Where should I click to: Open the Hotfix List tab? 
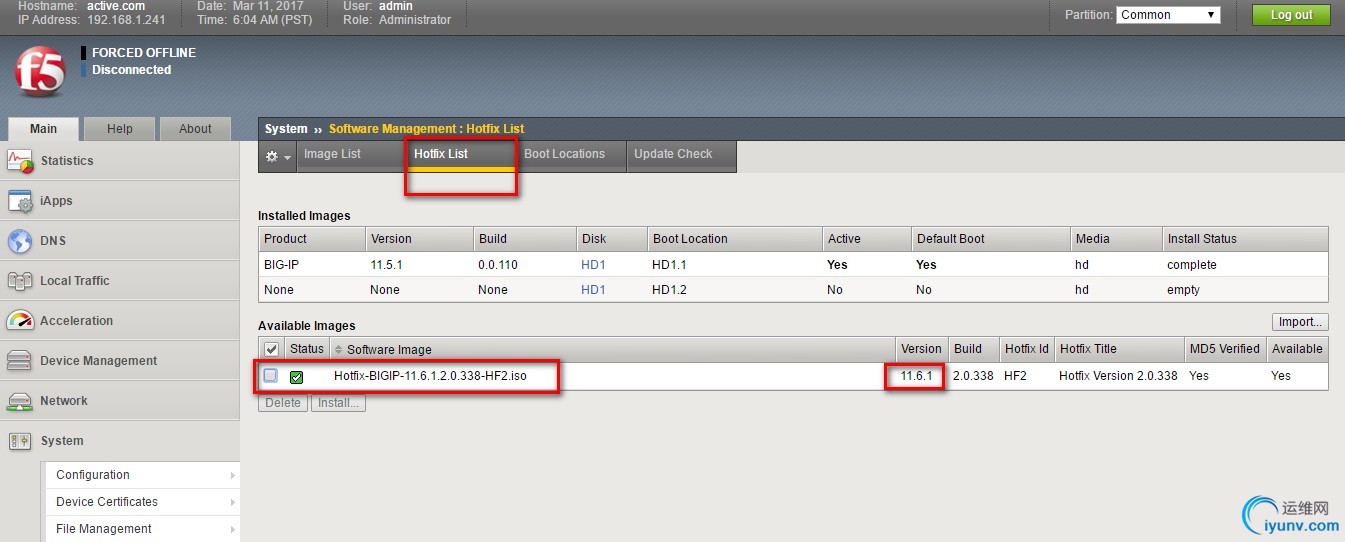pyautogui.click(x=461, y=155)
